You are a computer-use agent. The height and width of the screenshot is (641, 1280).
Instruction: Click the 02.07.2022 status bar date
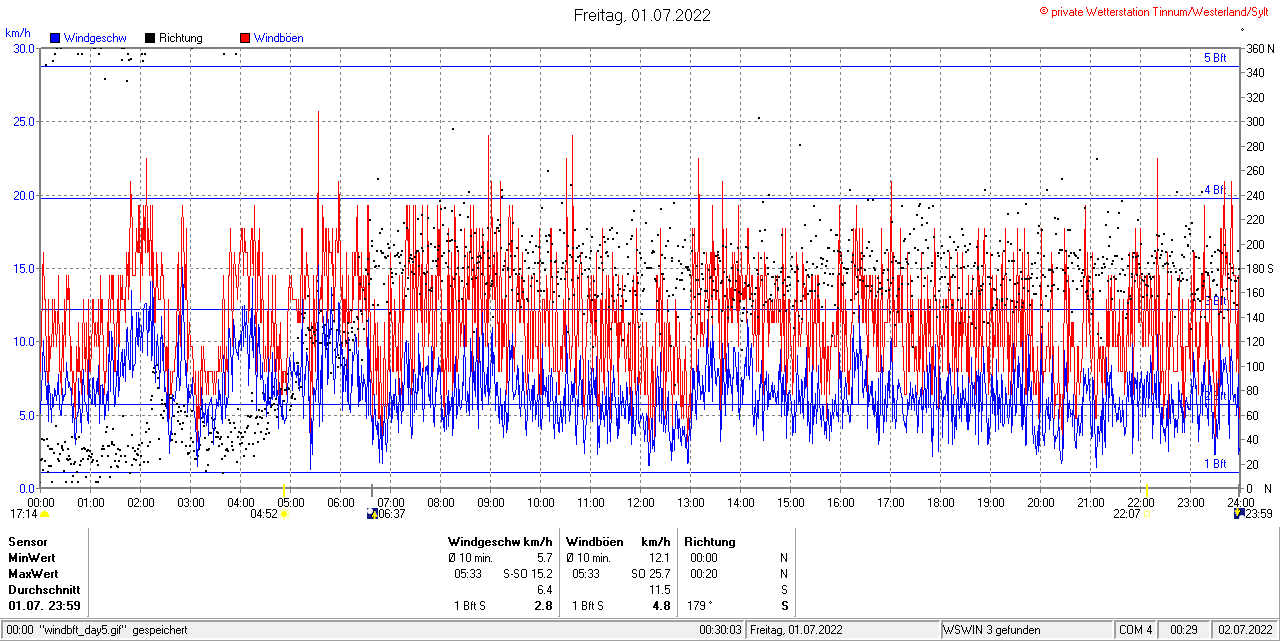click(x=1244, y=630)
